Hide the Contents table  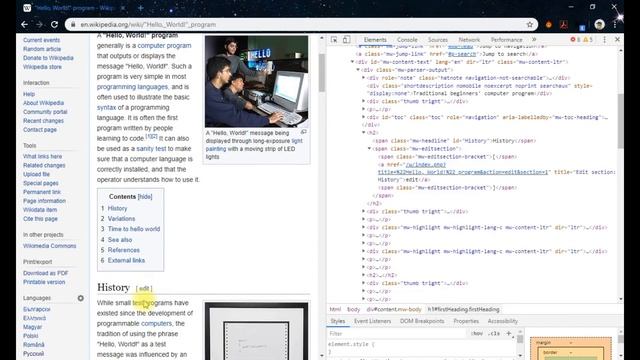pyautogui.click(x=145, y=197)
